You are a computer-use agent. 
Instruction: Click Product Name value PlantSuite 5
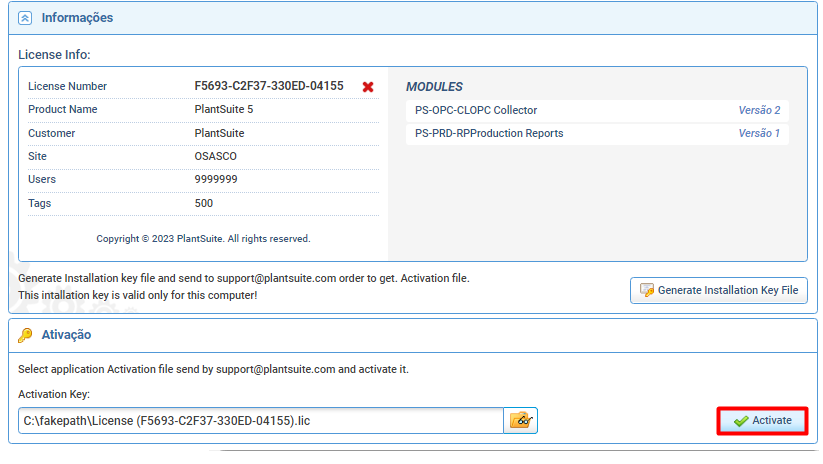click(224, 109)
